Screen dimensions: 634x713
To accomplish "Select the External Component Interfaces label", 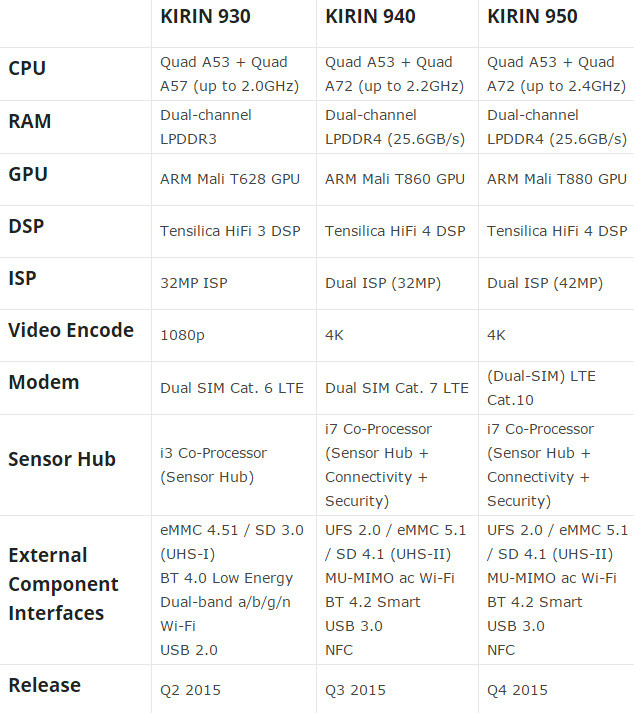I will (63, 584).
